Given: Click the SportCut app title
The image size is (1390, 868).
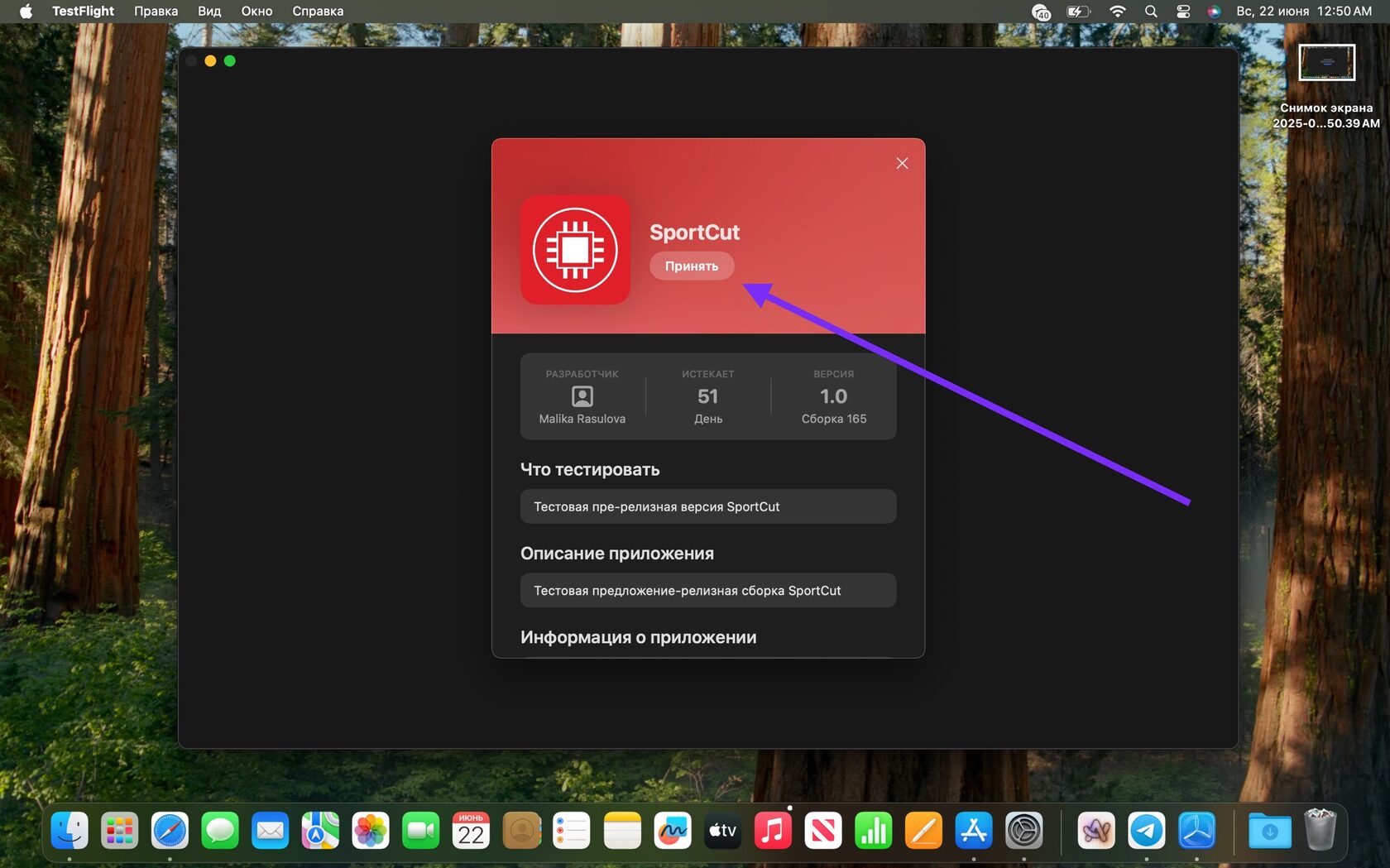Looking at the screenshot, I should 694,233.
